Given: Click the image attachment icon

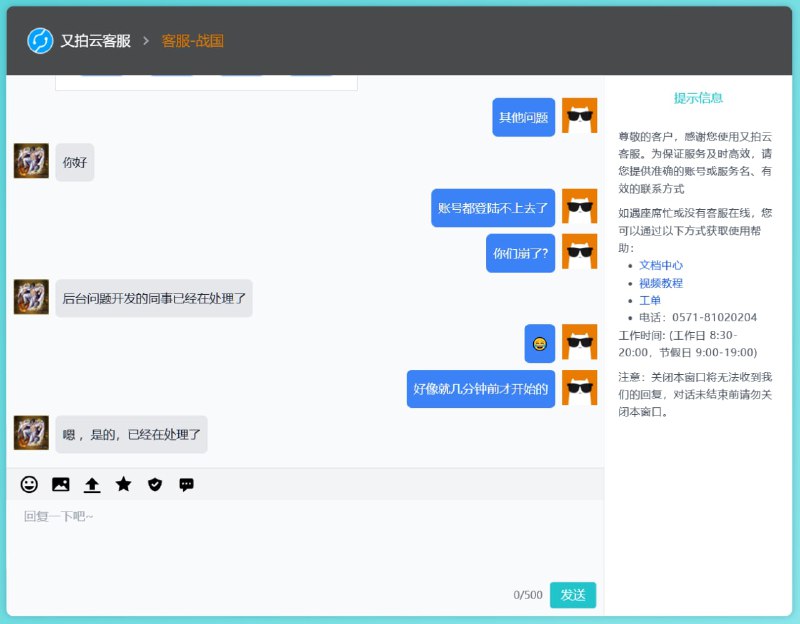Looking at the screenshot, I should [x=60, y=485].
